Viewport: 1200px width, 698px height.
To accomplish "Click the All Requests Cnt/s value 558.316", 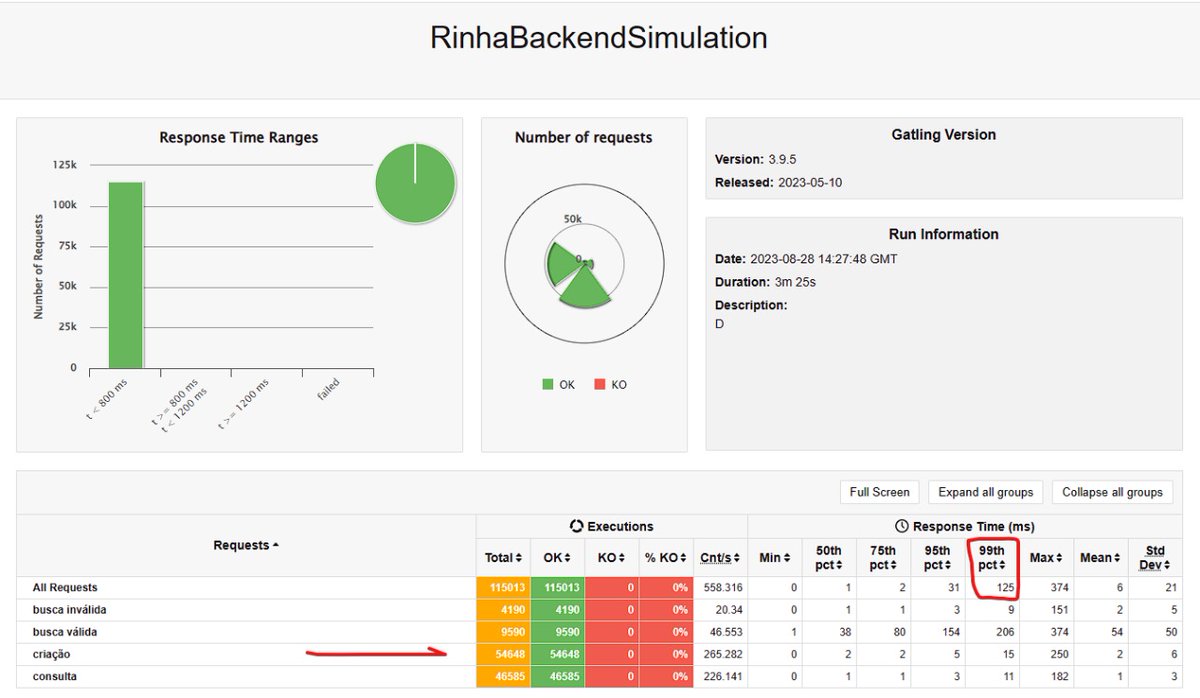I will pyautogui.click(x=721, y=588).
